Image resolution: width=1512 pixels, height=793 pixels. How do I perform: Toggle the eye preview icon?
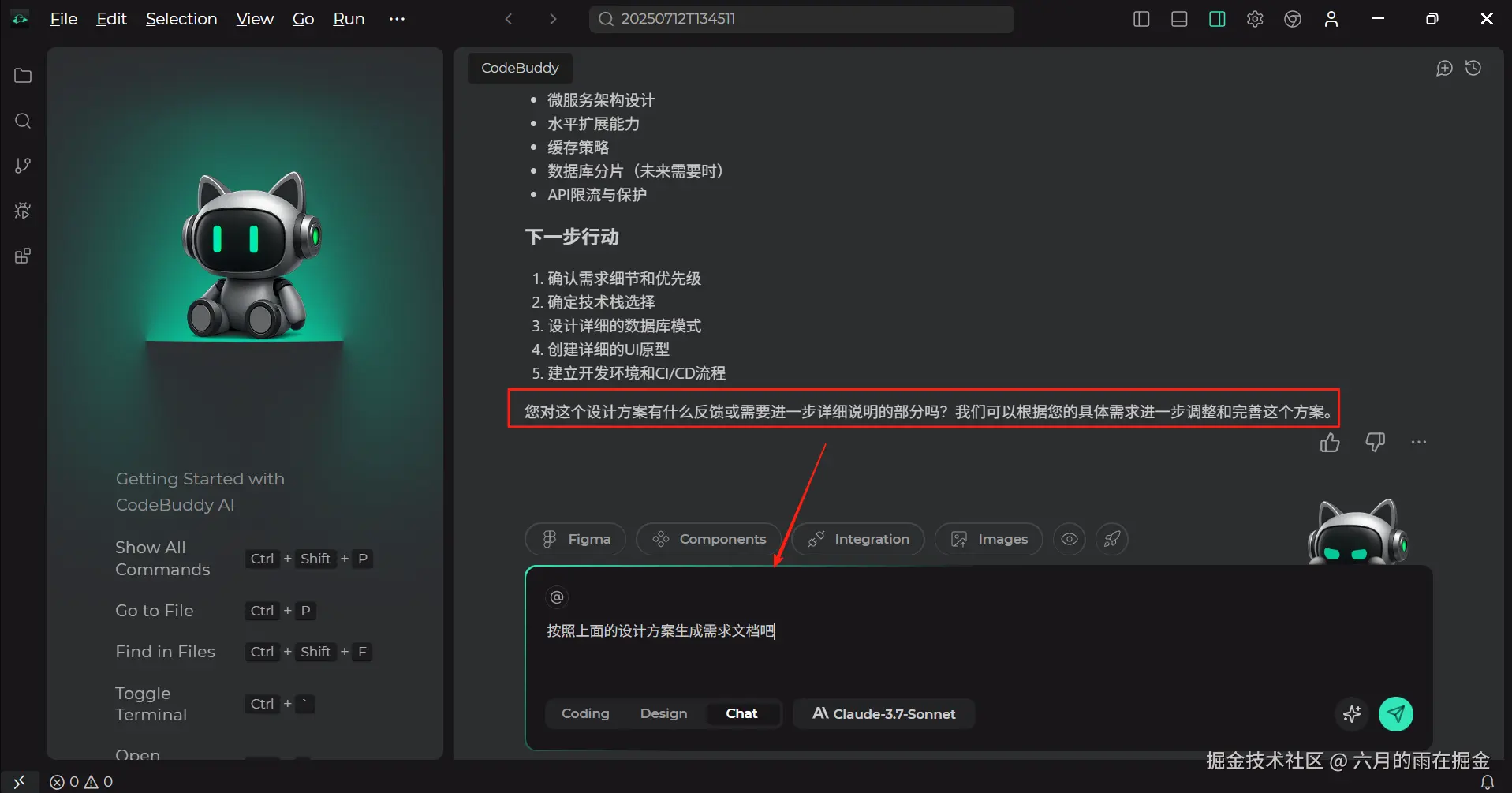(x=1070, y=539)
